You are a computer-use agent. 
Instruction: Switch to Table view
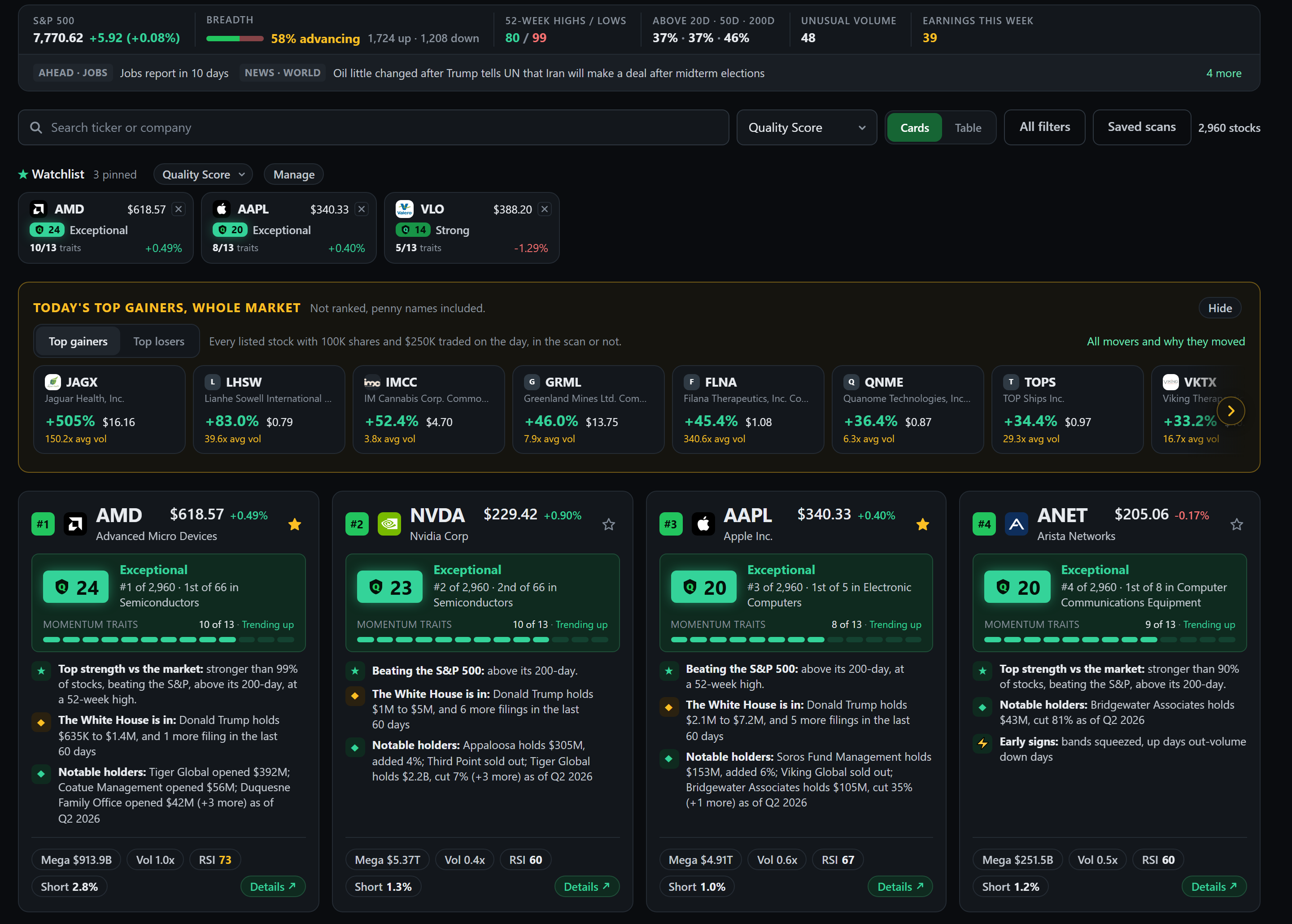point(968,127)
